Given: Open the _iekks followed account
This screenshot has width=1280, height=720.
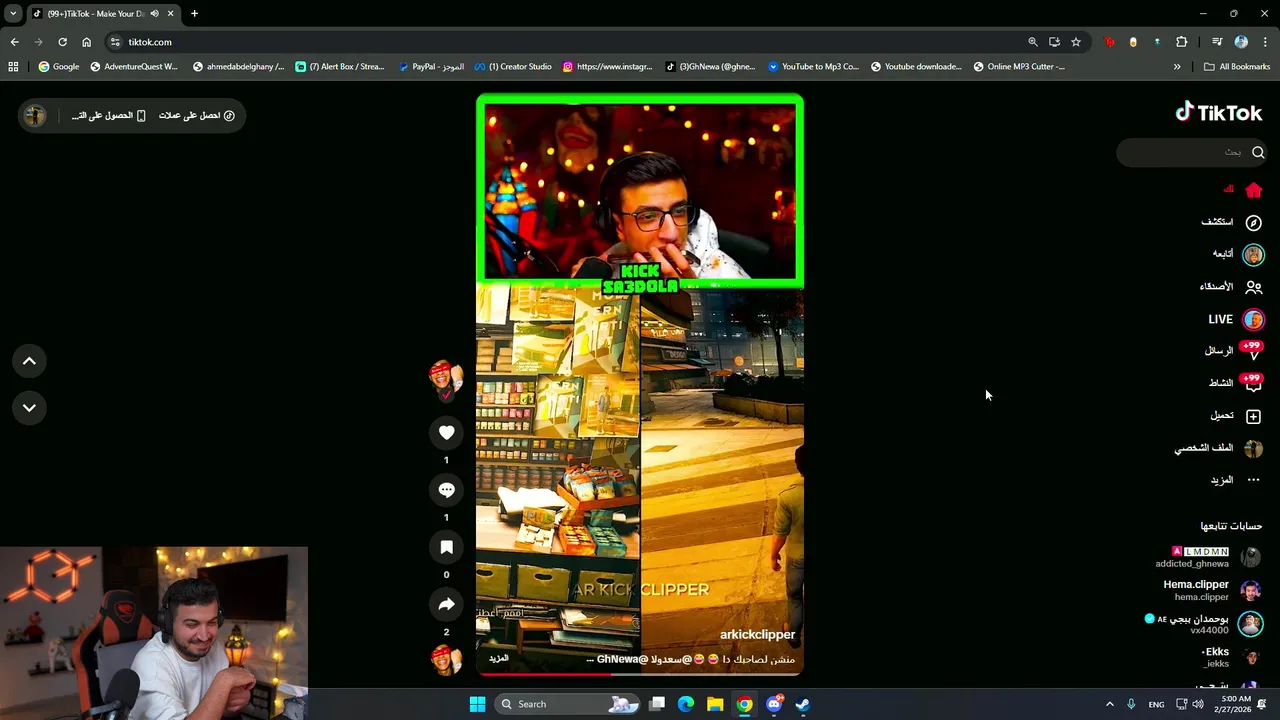Looking at the screenshot, I should (x=1230, y=657).
